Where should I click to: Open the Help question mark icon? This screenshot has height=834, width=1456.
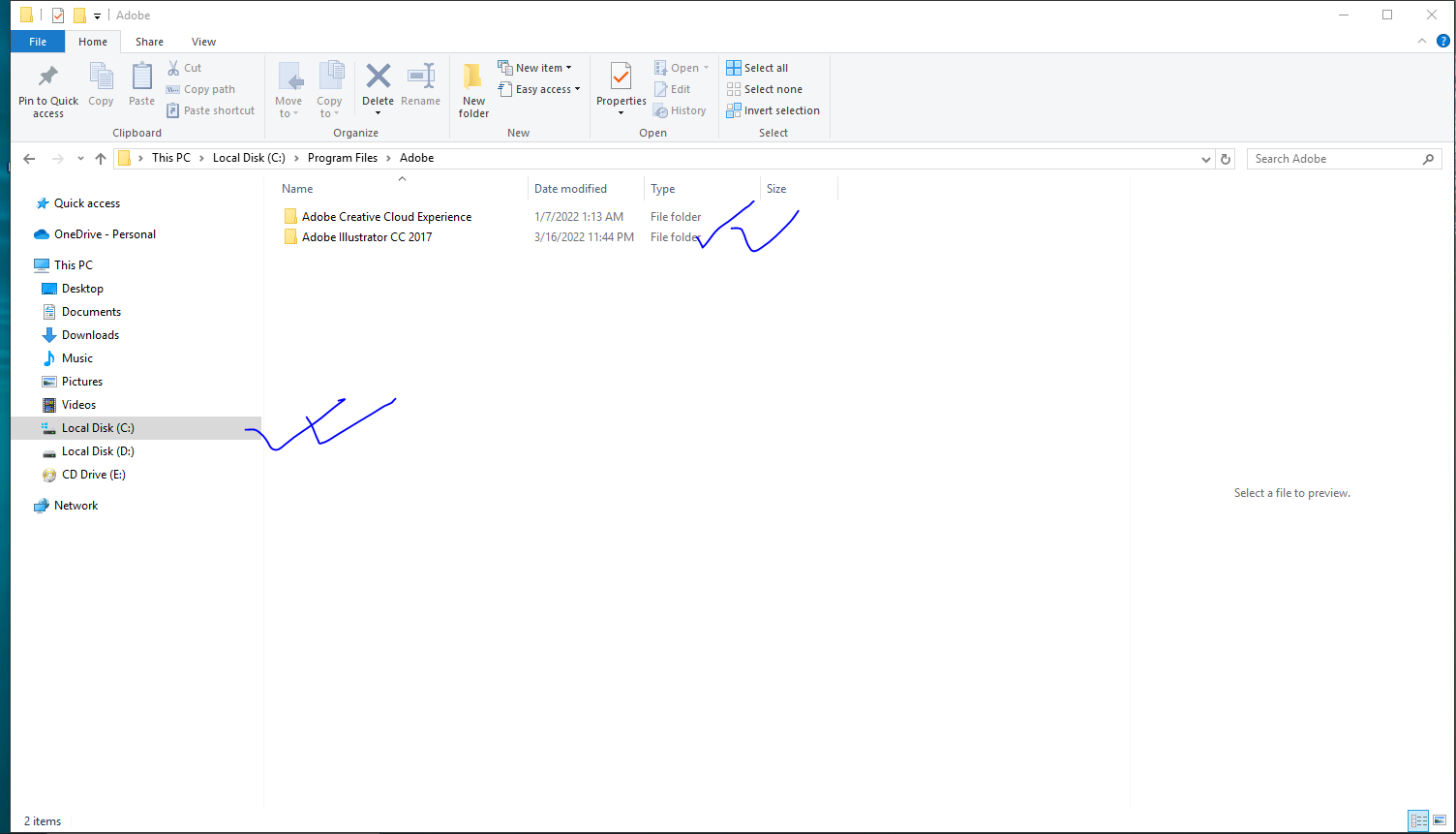coord(1442,41)
